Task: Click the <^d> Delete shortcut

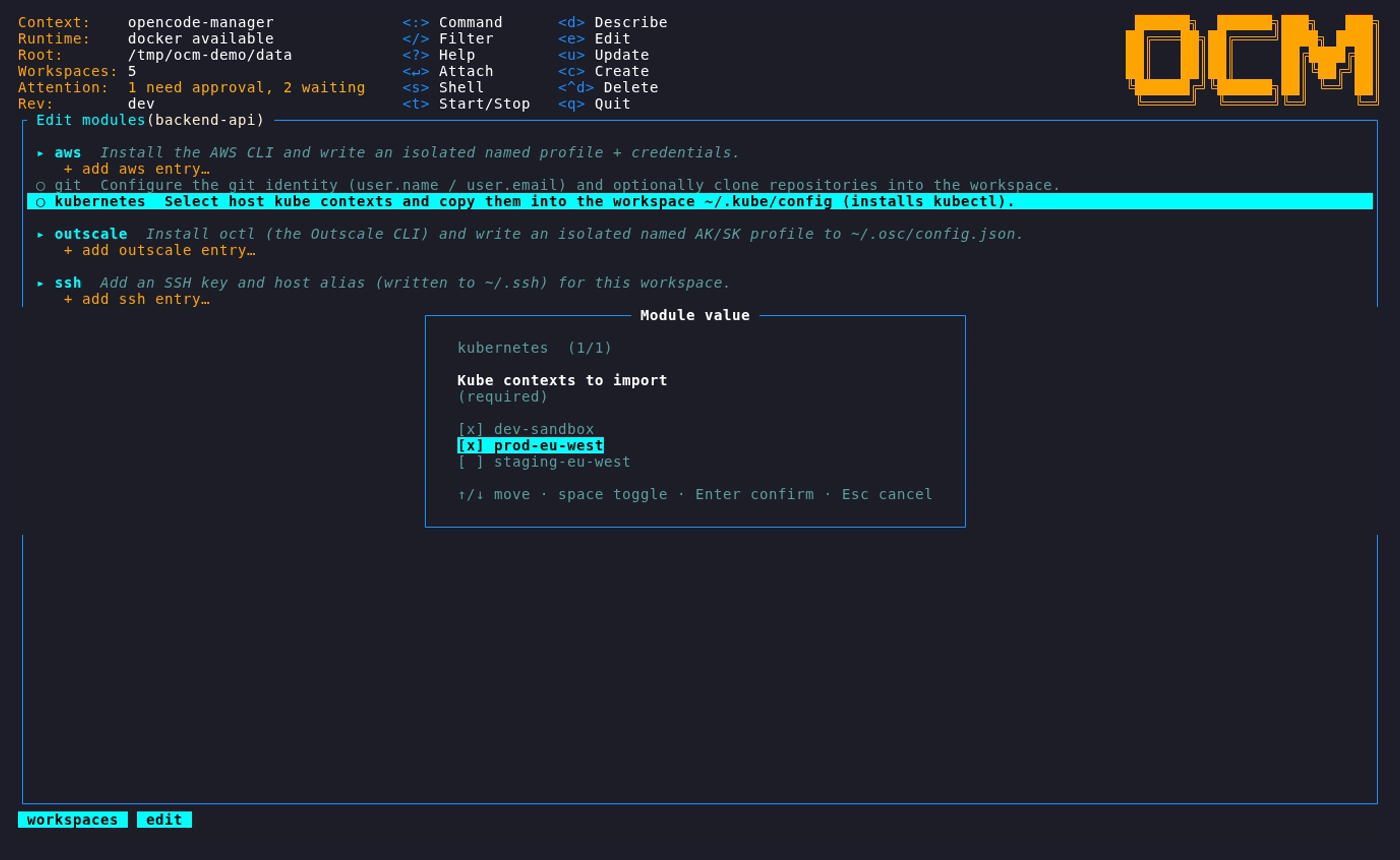Action: tap(608, 87)
